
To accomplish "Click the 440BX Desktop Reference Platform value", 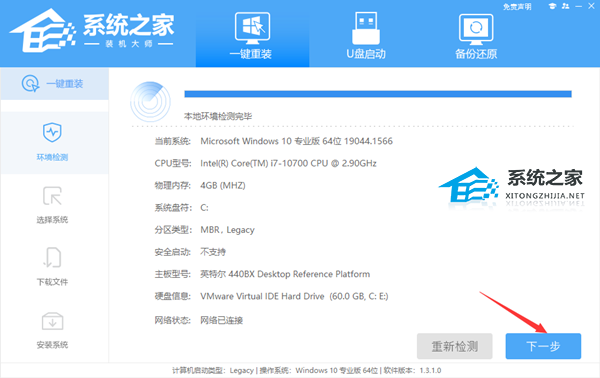I will click(285, 274).
